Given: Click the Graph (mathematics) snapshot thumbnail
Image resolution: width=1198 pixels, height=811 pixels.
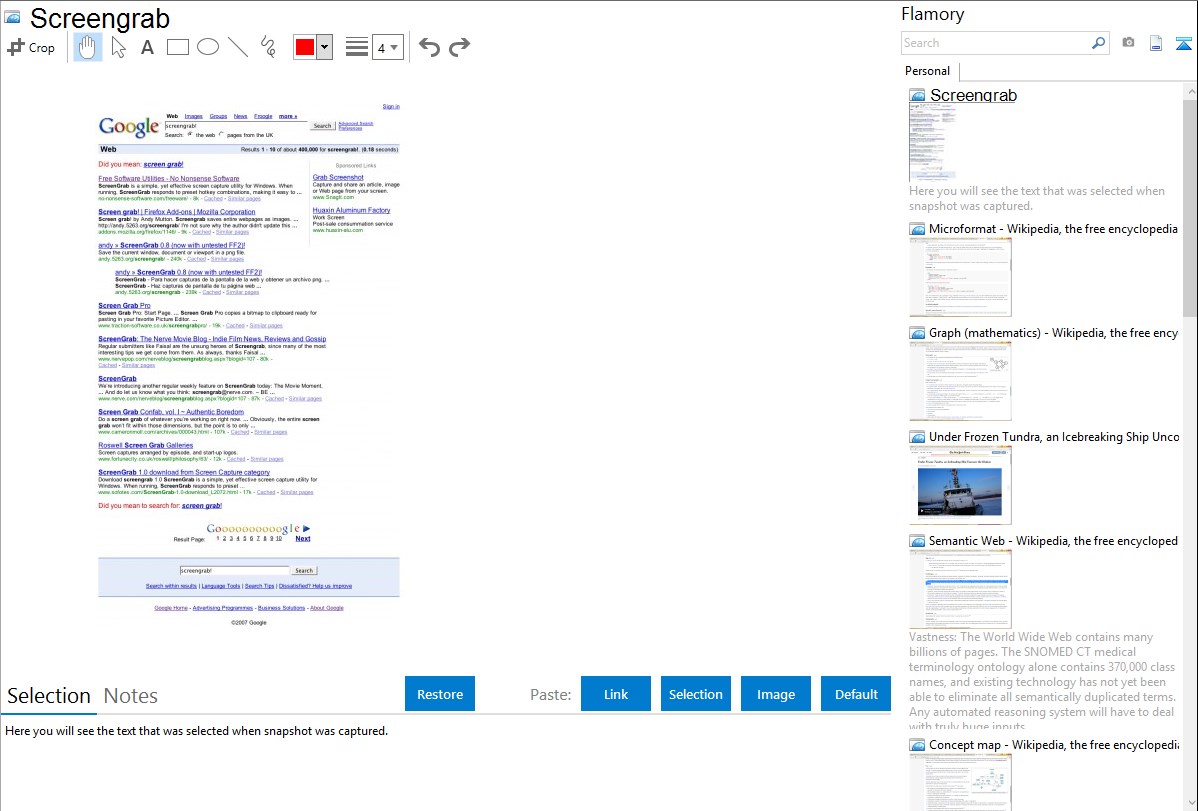Looking at the screenshot, I should (x=960, y=381).
